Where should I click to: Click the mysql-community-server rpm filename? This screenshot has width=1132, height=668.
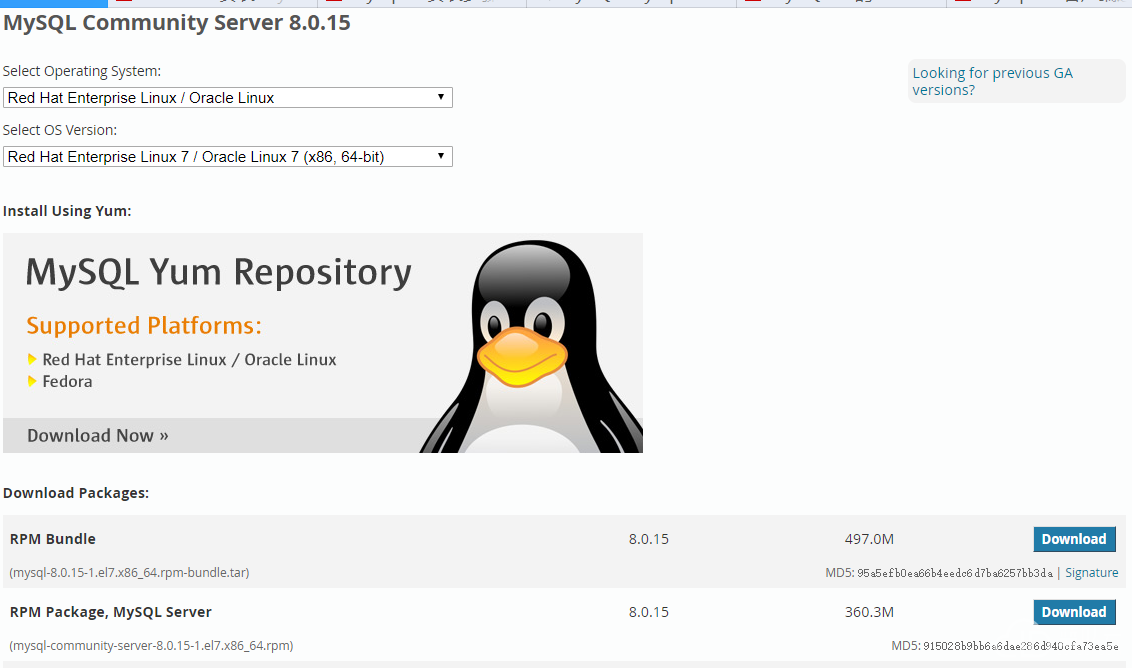coord(151,646)
